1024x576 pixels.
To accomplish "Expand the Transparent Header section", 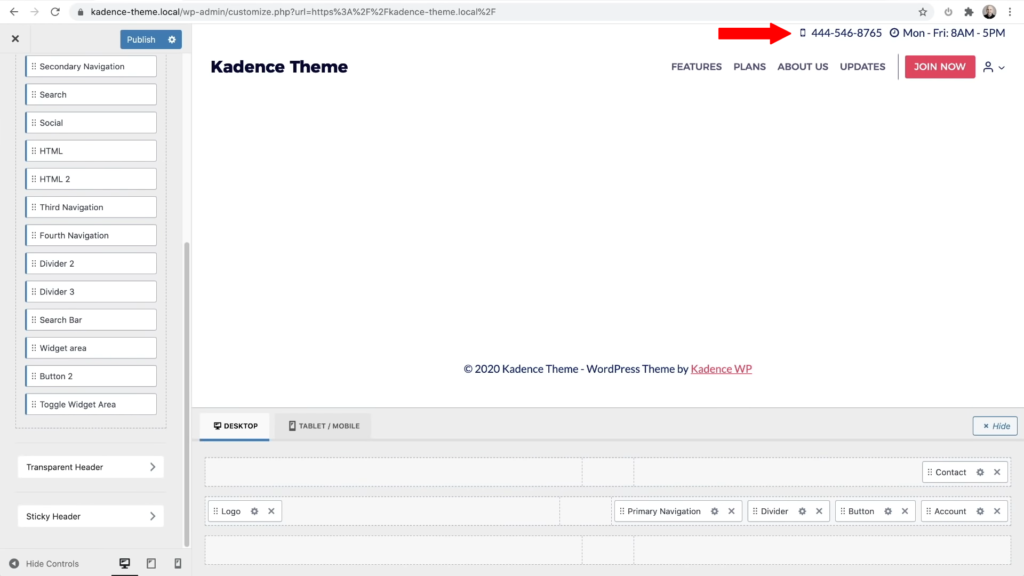I will (91, 467).
